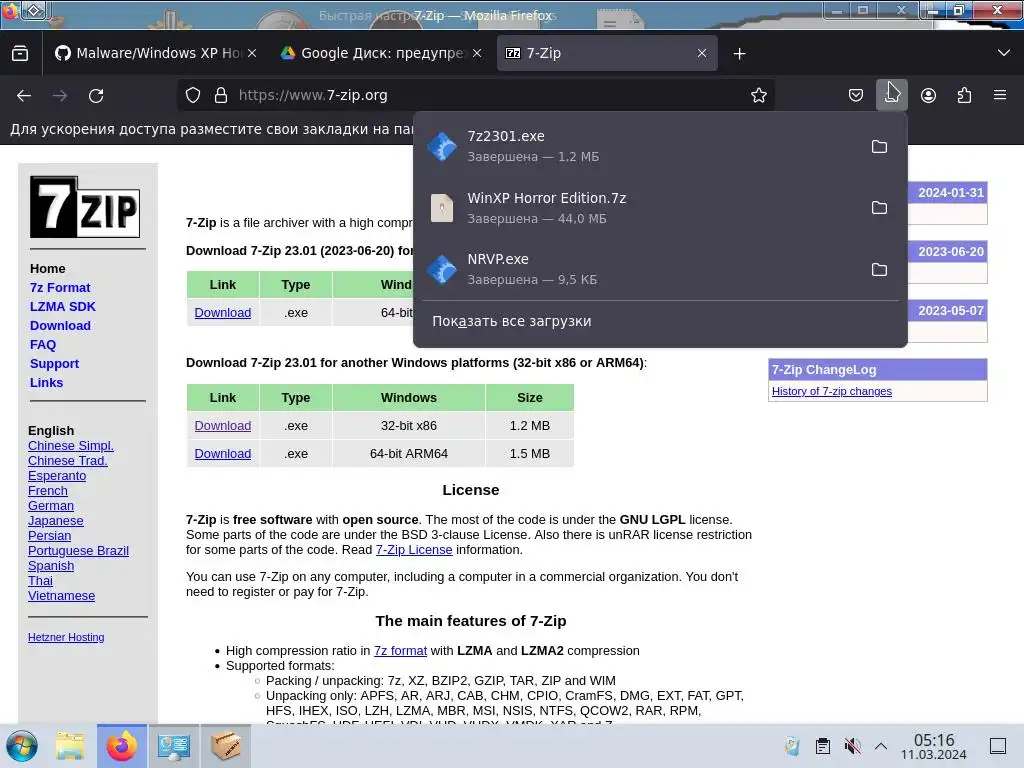Screen dimensions: 1024x768
Task: Open the Windows Start menu
Action: click(22, 746)
